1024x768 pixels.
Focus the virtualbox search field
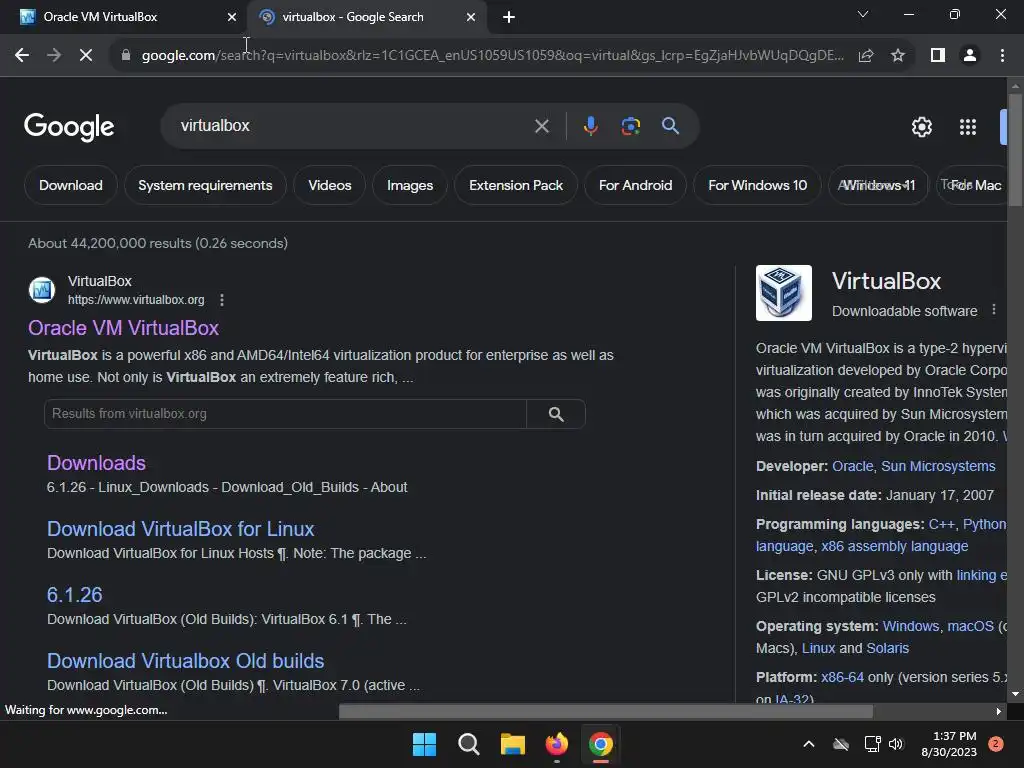(x=353, y=126)
